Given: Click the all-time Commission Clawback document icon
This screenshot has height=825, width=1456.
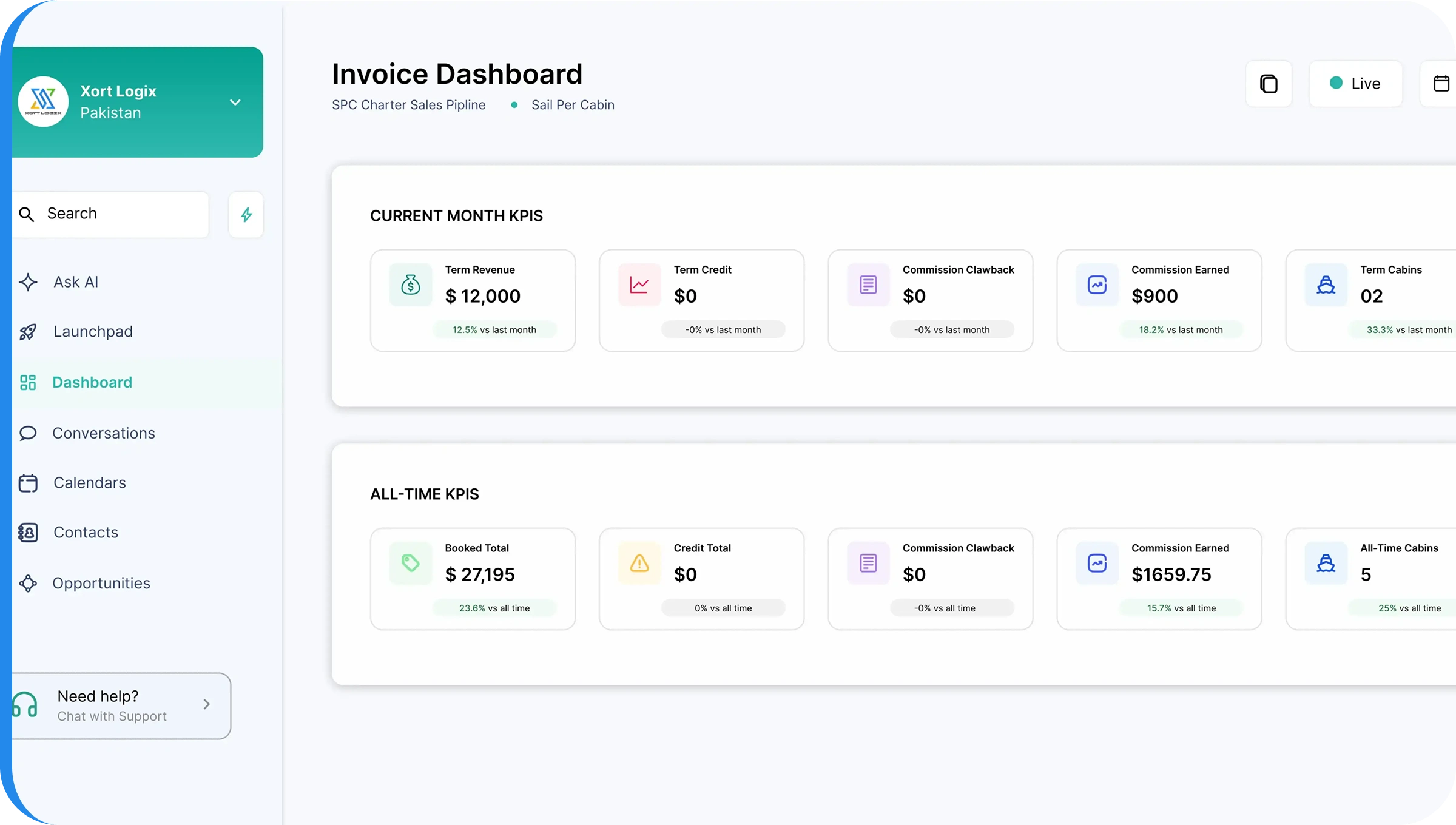Looking at the screenshot, I should 868,563.
